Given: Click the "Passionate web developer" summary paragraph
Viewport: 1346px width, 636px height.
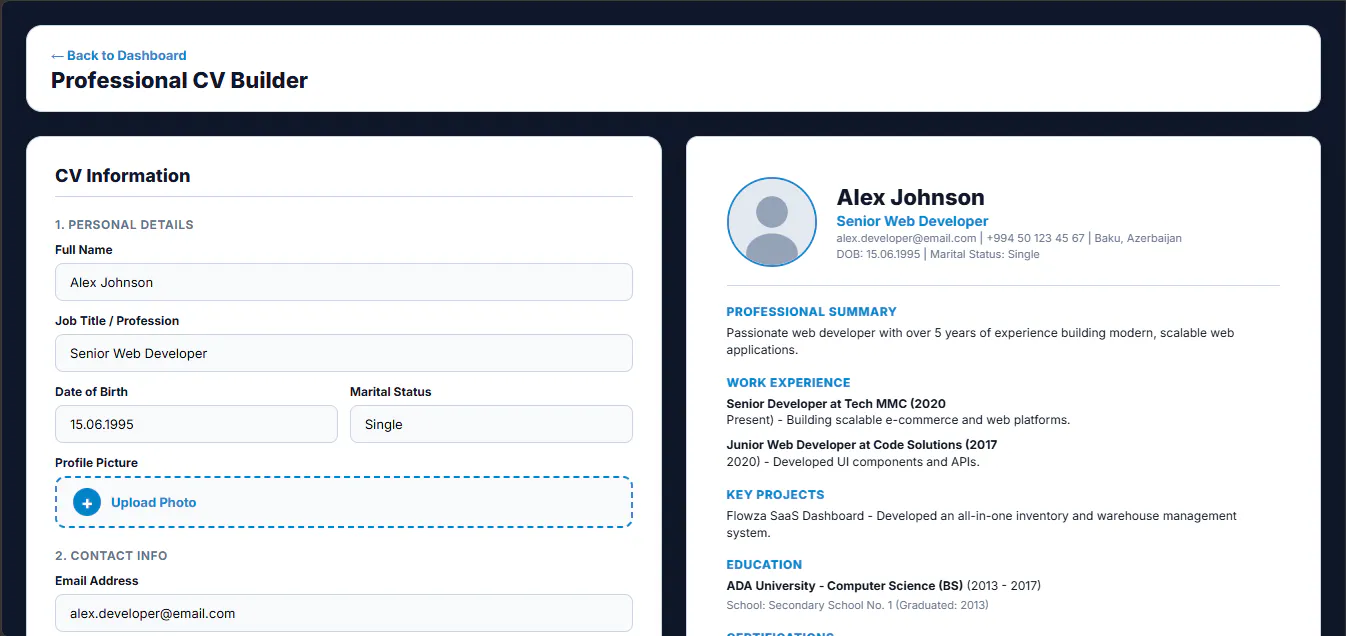Looking at the screenshot, I should 980,341.
